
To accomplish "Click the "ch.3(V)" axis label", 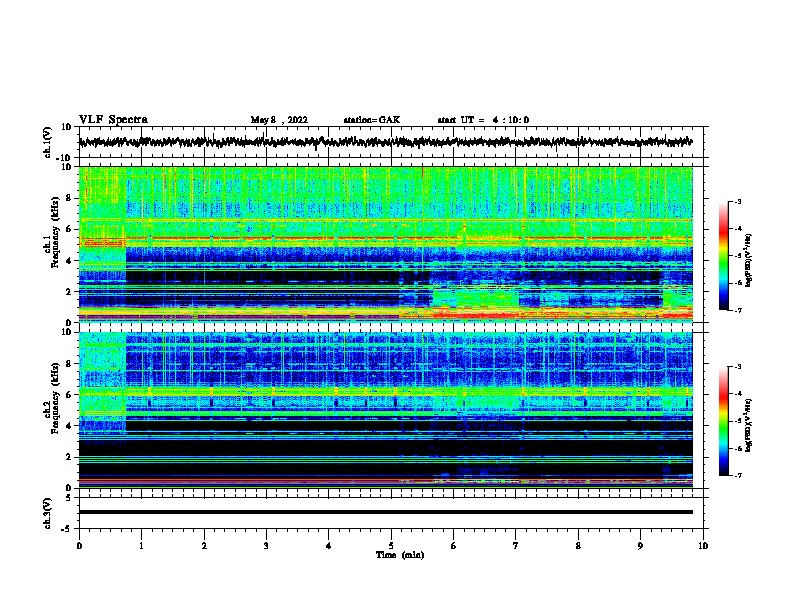I will click(x=48, y=513).
